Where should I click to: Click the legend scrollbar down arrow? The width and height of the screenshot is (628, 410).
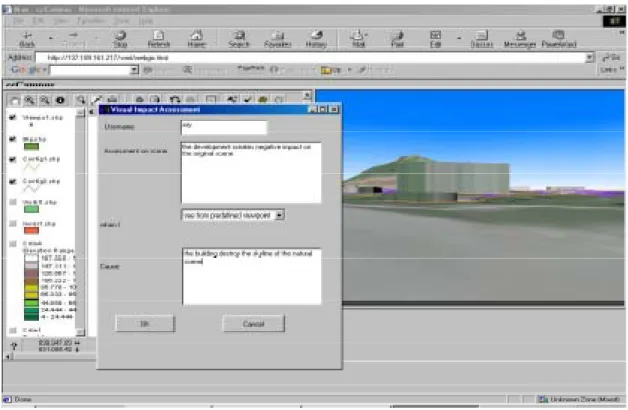tap(80, 332)
